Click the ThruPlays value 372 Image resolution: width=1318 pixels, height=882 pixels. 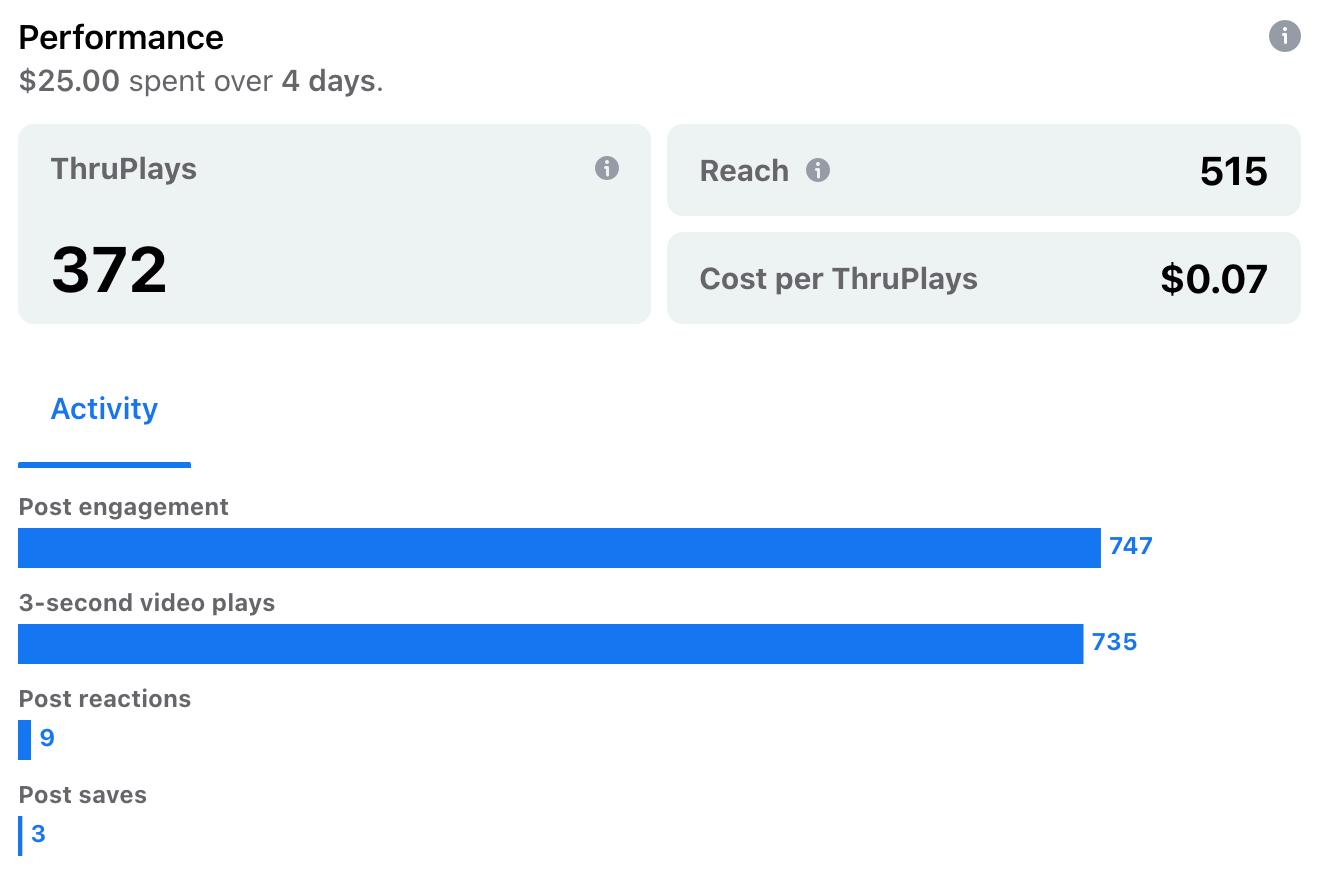coord(109,270)
